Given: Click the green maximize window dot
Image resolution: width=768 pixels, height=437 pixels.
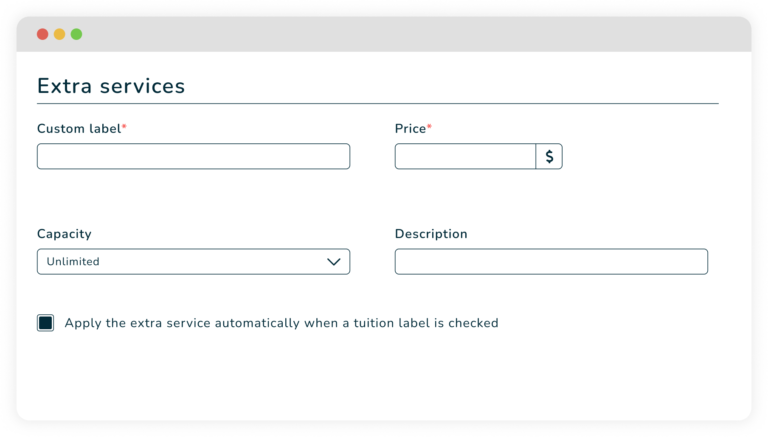Looking at the screenshot, I should coord(76,34).
